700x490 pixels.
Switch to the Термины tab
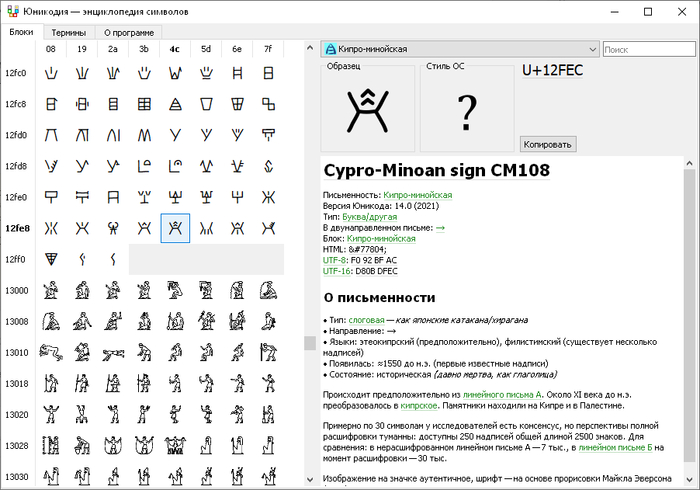pos(69,33)
